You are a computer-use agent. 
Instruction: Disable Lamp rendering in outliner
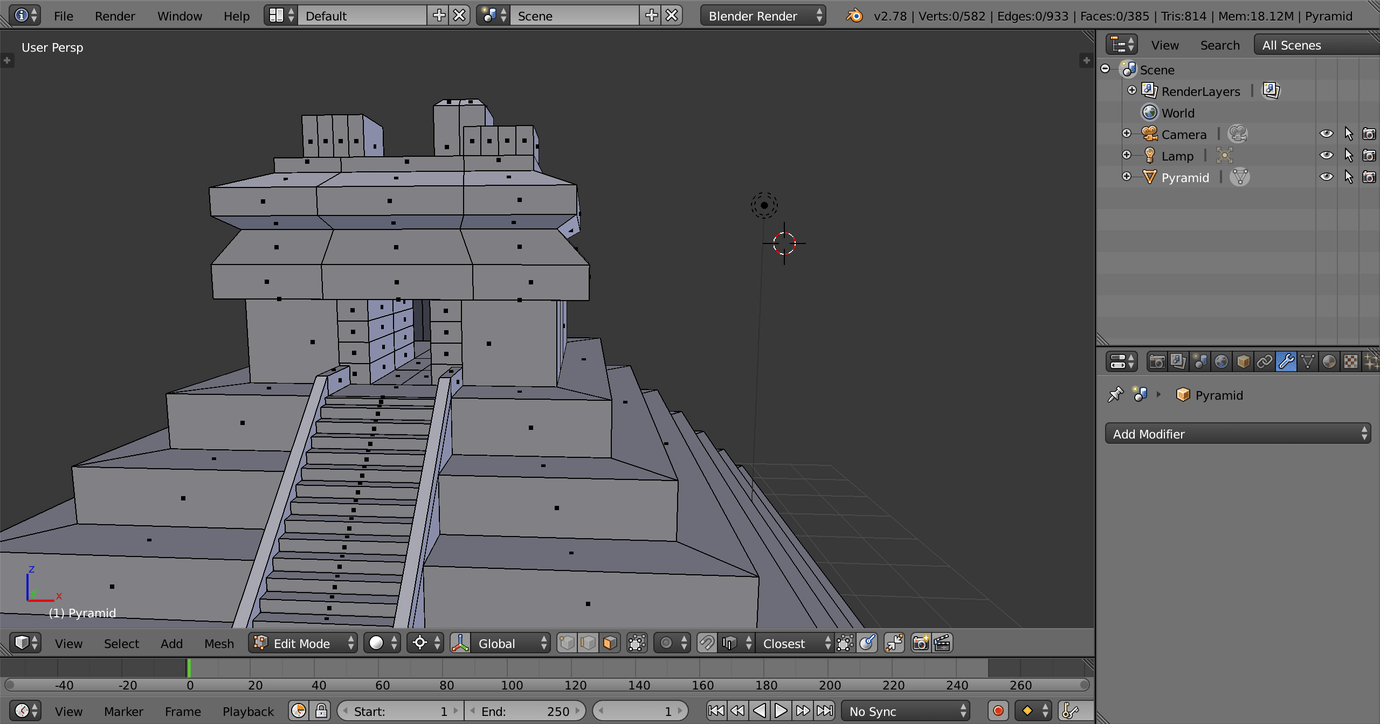pos(1369,156)
